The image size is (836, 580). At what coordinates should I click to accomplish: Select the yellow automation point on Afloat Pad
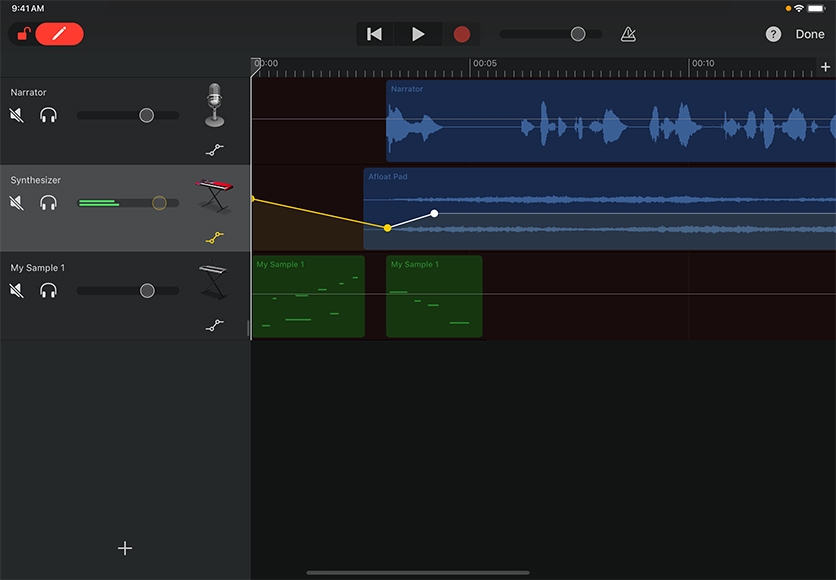(388, 228)
